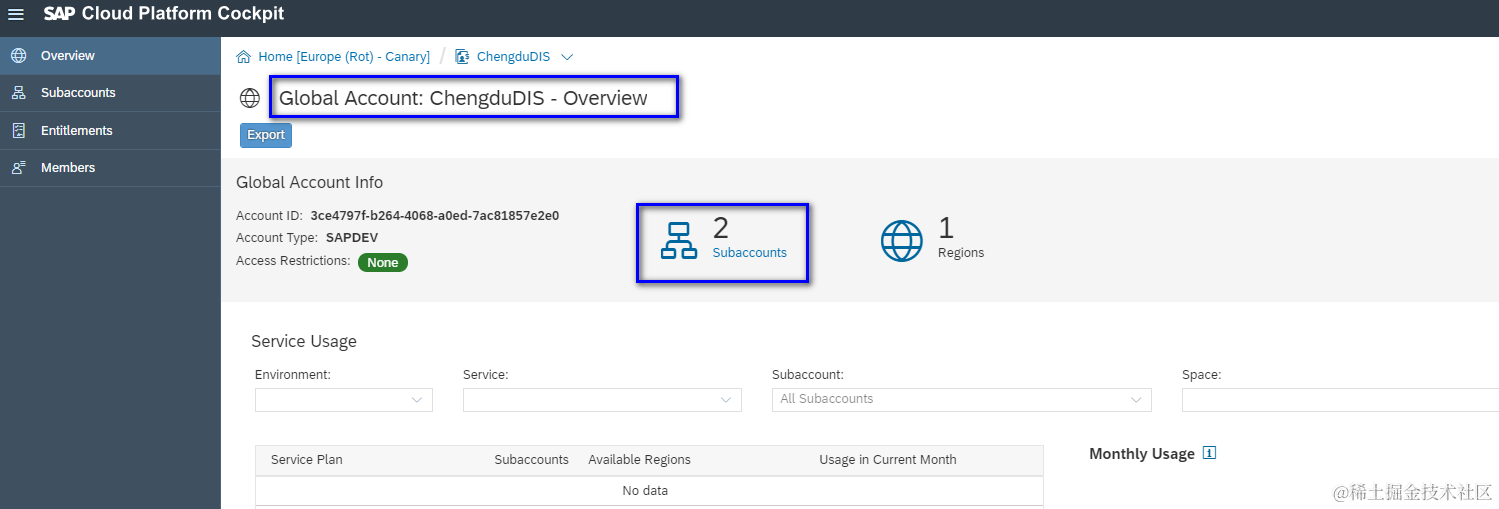1499x509 pixels.
Task: Click the SAPDEV account type value
Action: (x=352, y=238)
